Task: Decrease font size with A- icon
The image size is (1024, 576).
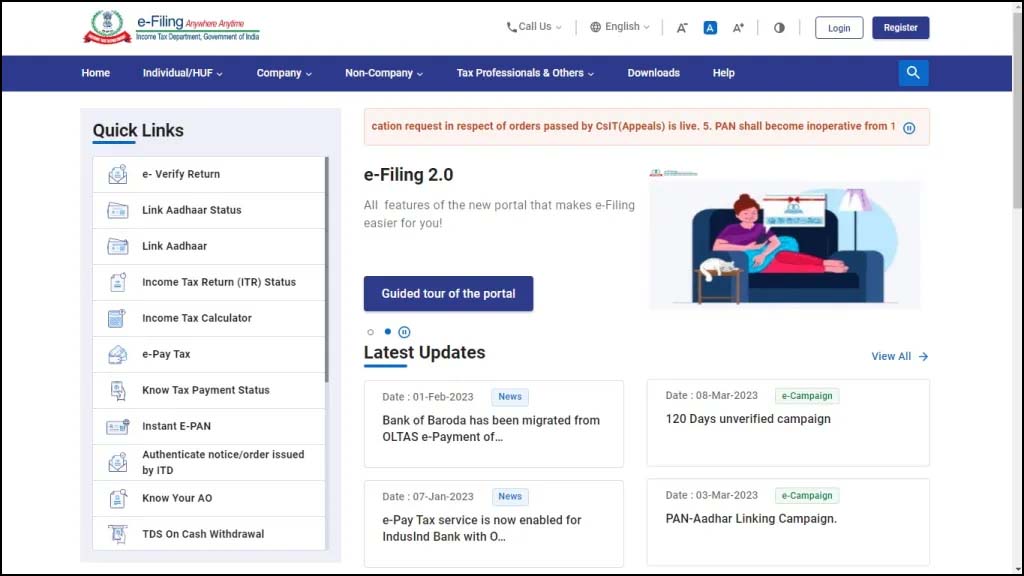Action: click(682, 28)
